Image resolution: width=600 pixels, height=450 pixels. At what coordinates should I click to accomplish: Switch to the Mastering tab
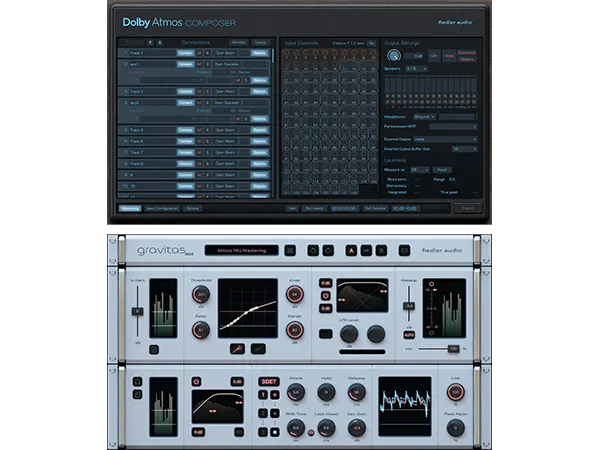tap(130, 209)
